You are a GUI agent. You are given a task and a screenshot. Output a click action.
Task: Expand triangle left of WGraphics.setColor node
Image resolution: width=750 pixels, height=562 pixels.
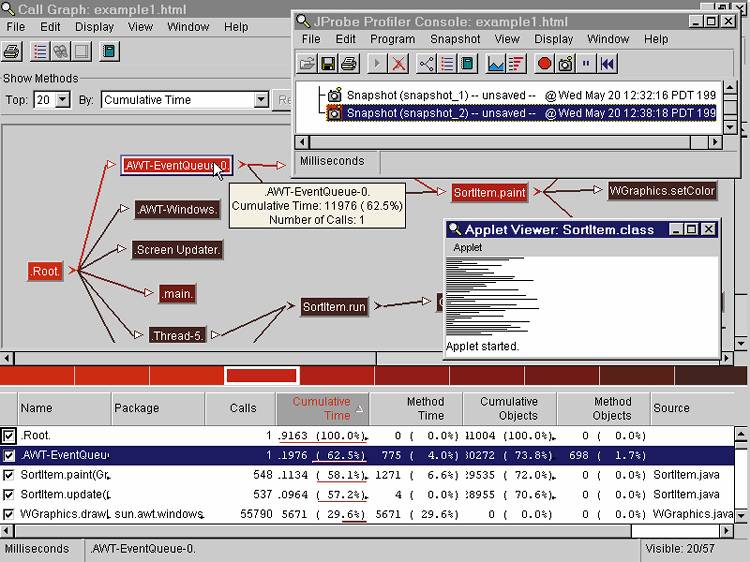coord(597,190)
